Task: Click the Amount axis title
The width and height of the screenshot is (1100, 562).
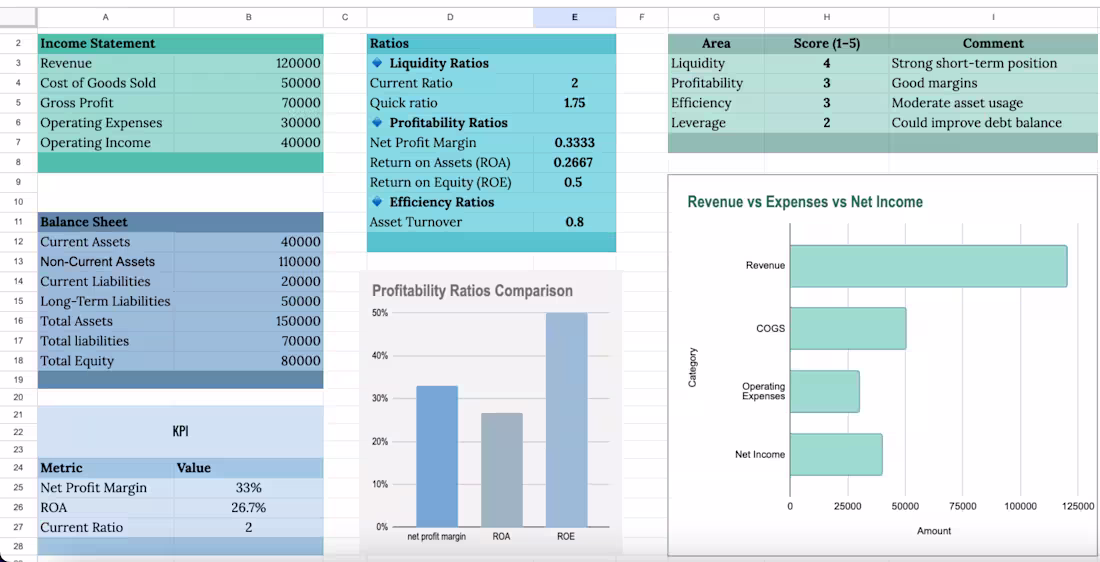Action: tap(934, 531)
